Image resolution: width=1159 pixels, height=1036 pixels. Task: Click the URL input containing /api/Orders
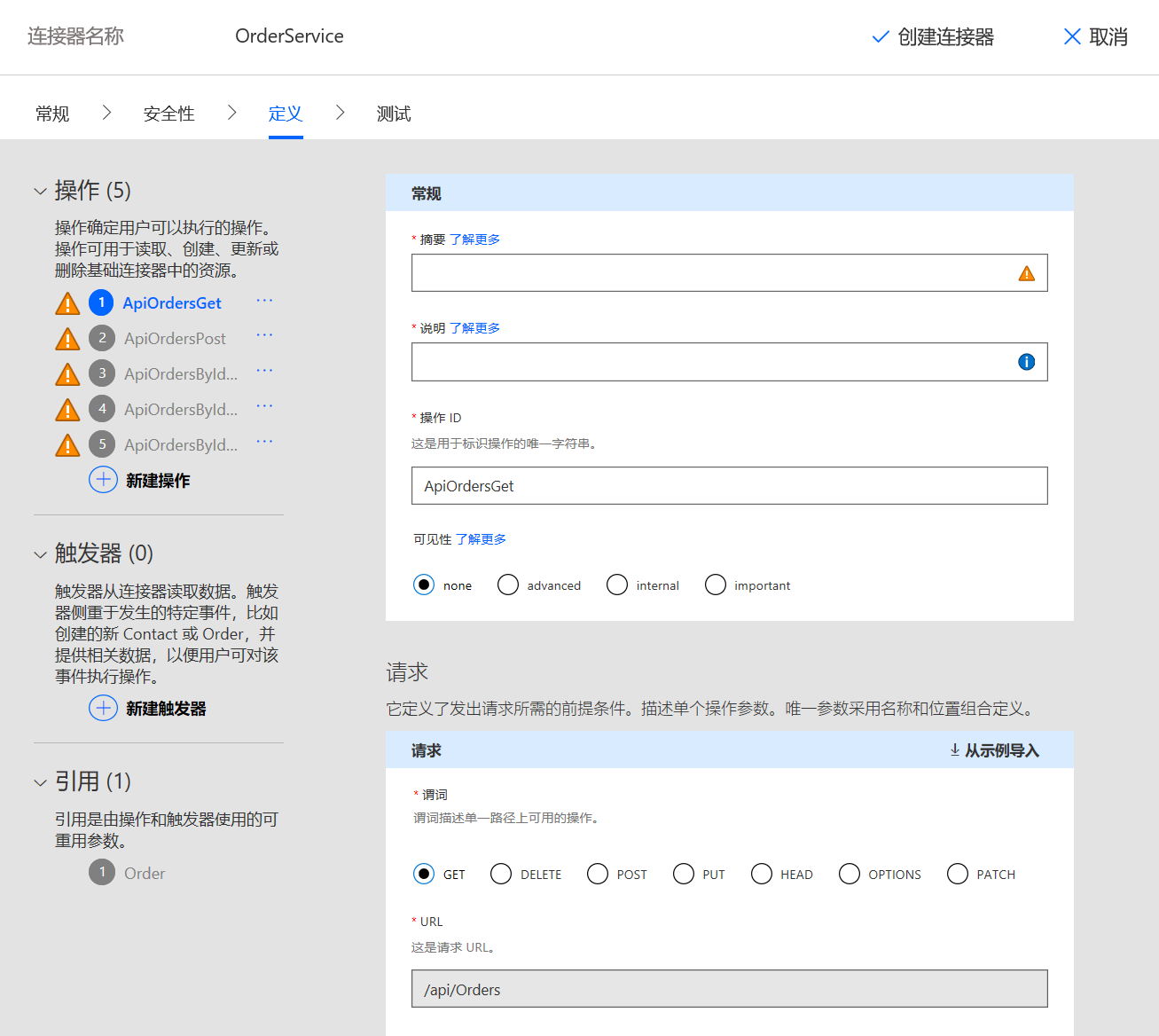(729, 988)
